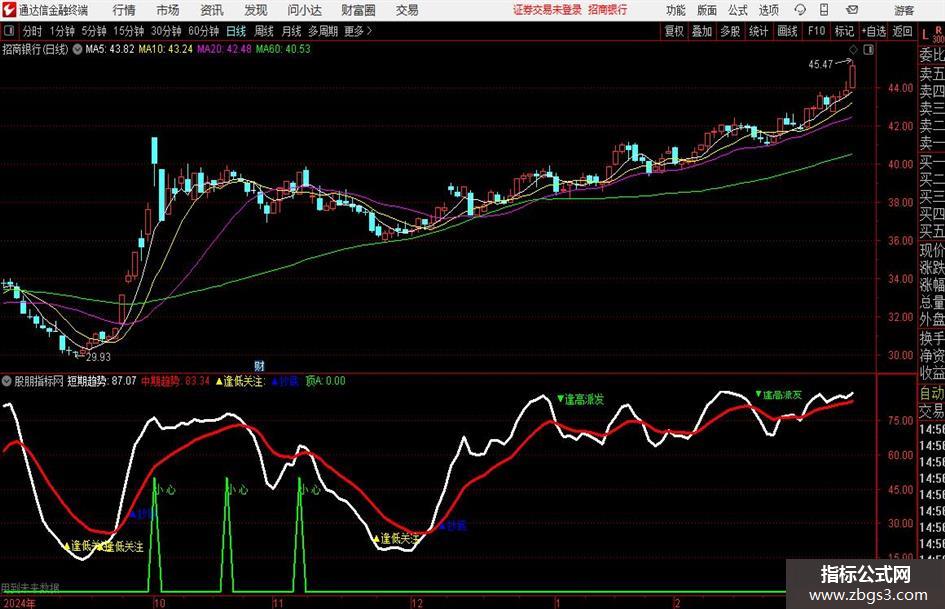Image resolution: width=945 pixels, height=609 pixels.
Task: Select the 日线 daily period tab
Action: [236, 31]
